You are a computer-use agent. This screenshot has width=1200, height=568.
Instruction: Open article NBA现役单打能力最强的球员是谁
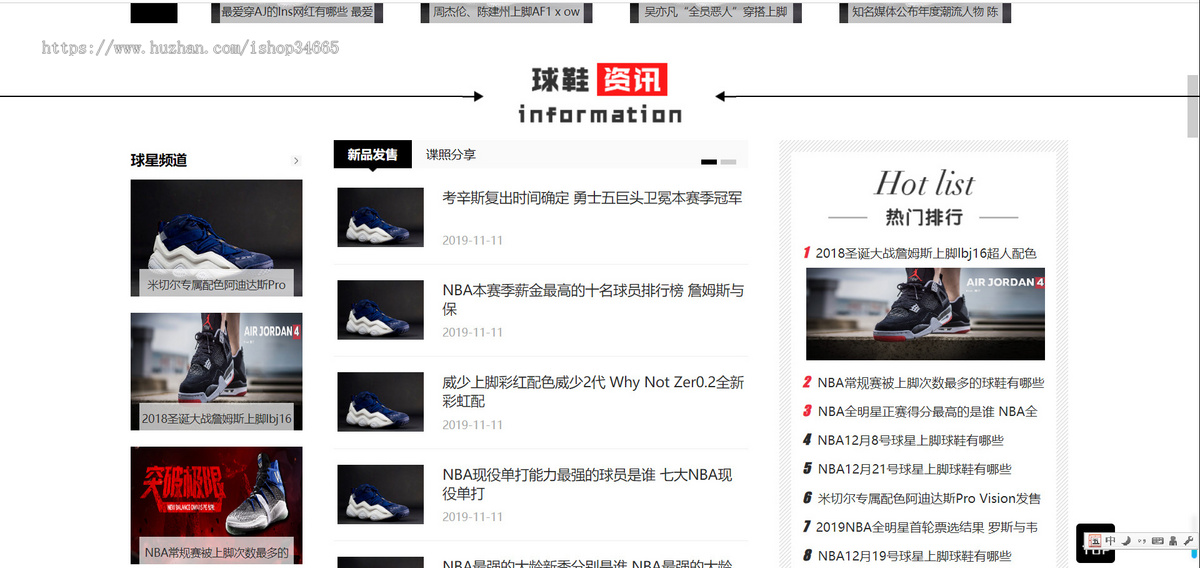(x=588, y=484)
